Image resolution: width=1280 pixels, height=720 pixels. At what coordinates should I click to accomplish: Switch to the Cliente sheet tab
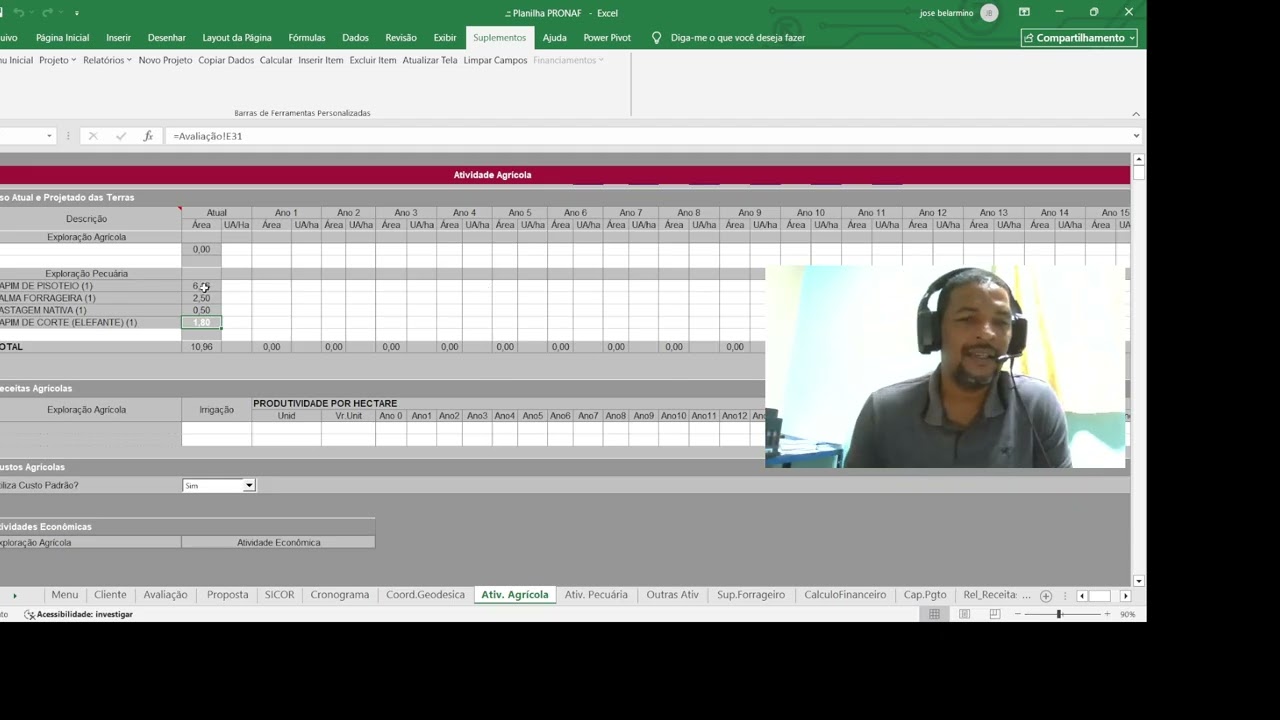point(110,595)
